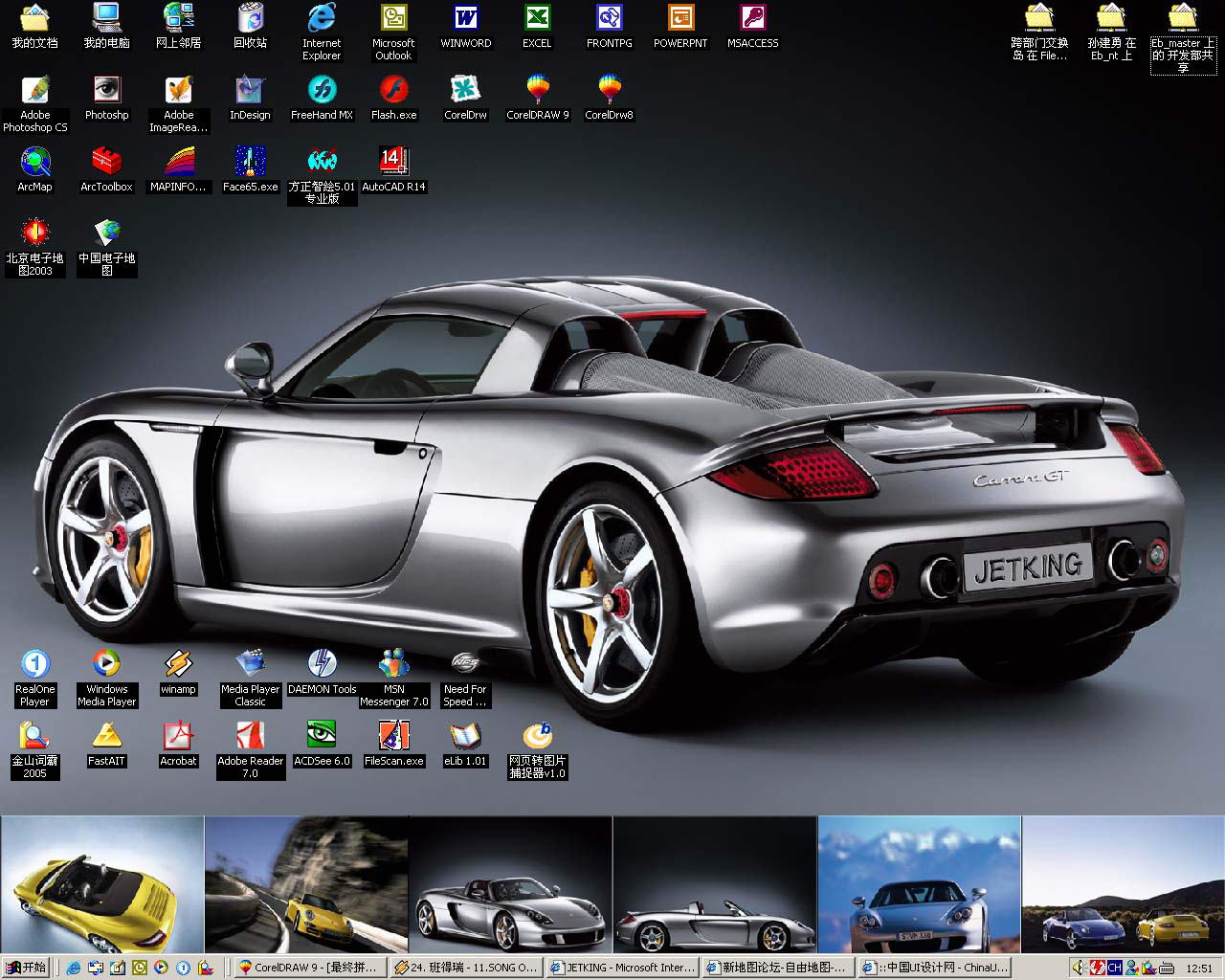
Task: Open MSN Messenger 7.0 shortcut
Action: pyautogui.click(x=393, y=664)
